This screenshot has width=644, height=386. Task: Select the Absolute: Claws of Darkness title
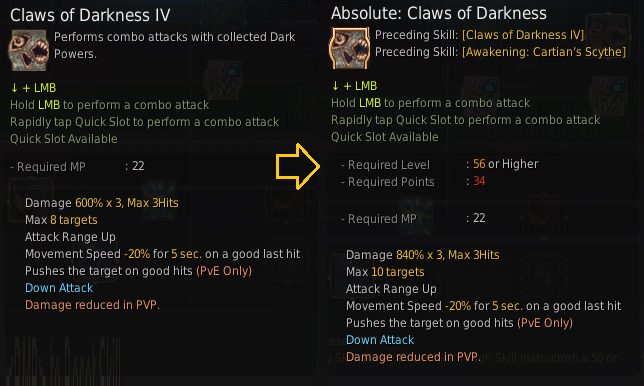click(x=439, y=14)
